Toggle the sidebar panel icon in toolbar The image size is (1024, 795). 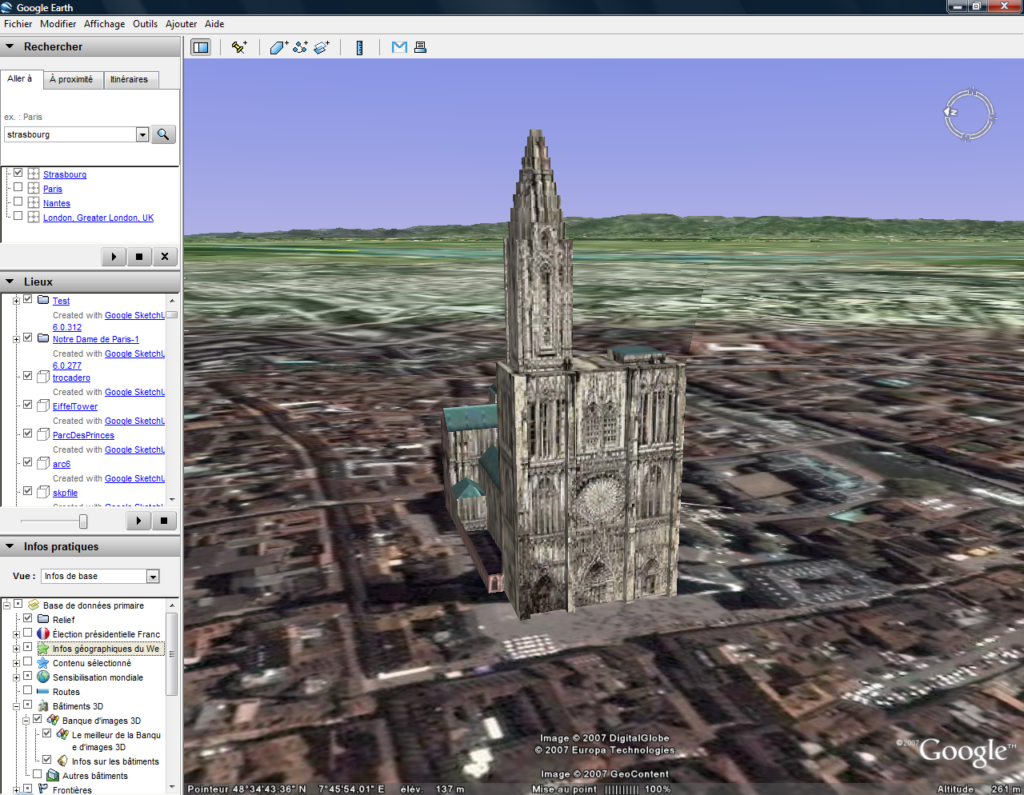coord(200,47)
